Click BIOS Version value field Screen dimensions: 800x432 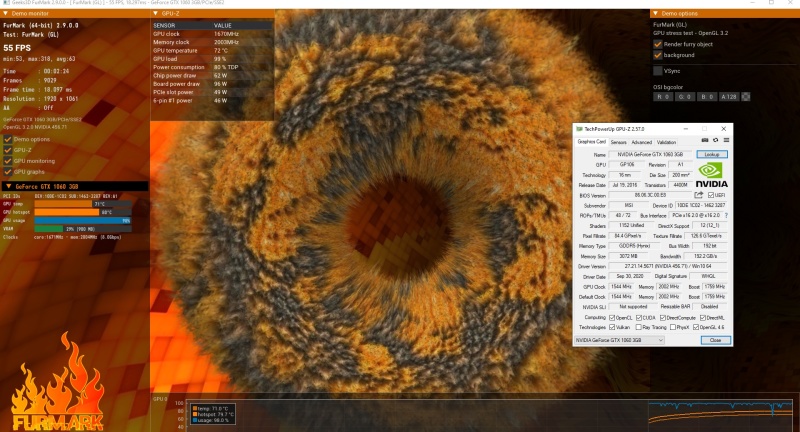[x=651, y=195]
